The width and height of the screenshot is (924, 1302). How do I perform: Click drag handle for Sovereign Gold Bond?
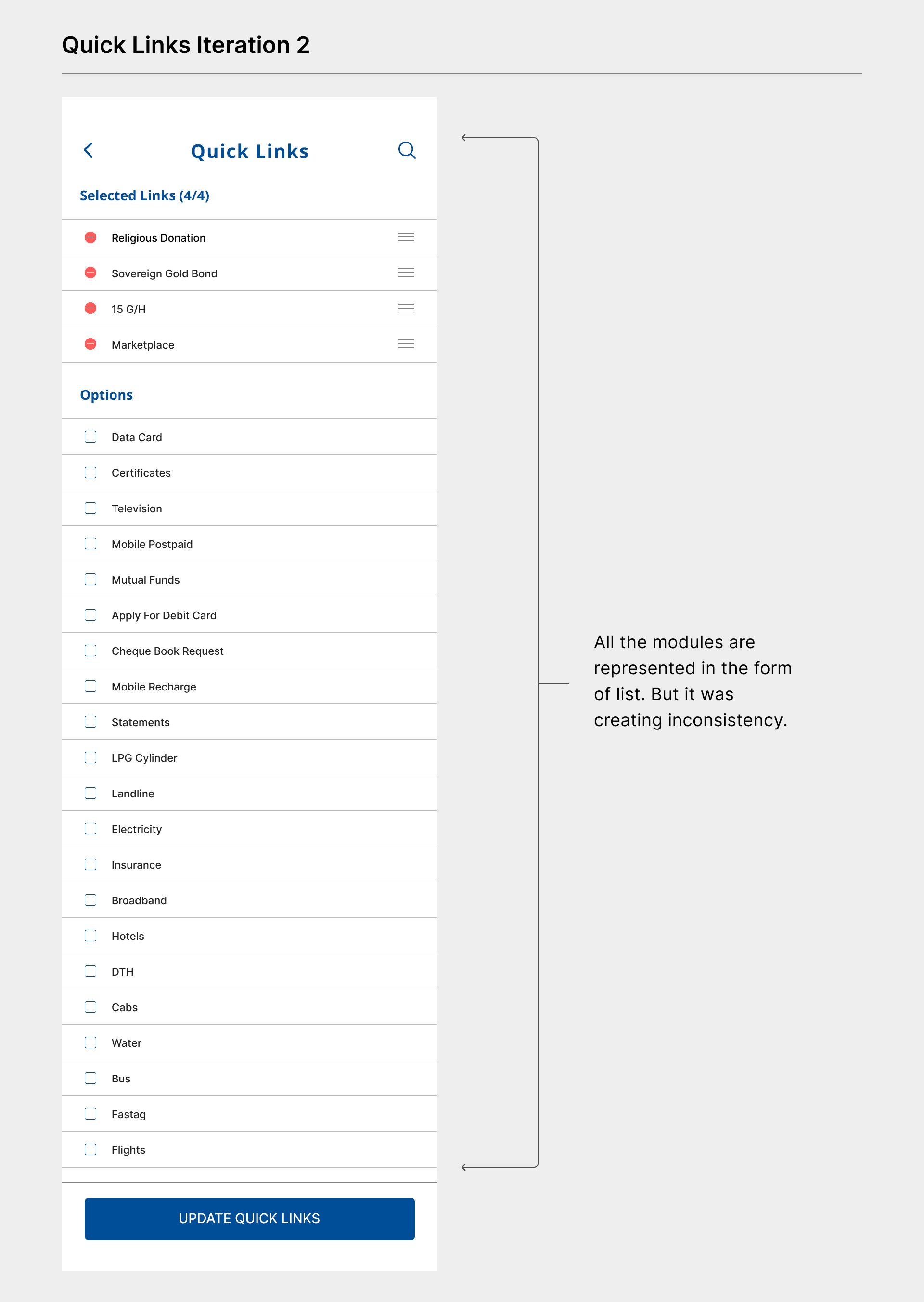pos(406,273)
